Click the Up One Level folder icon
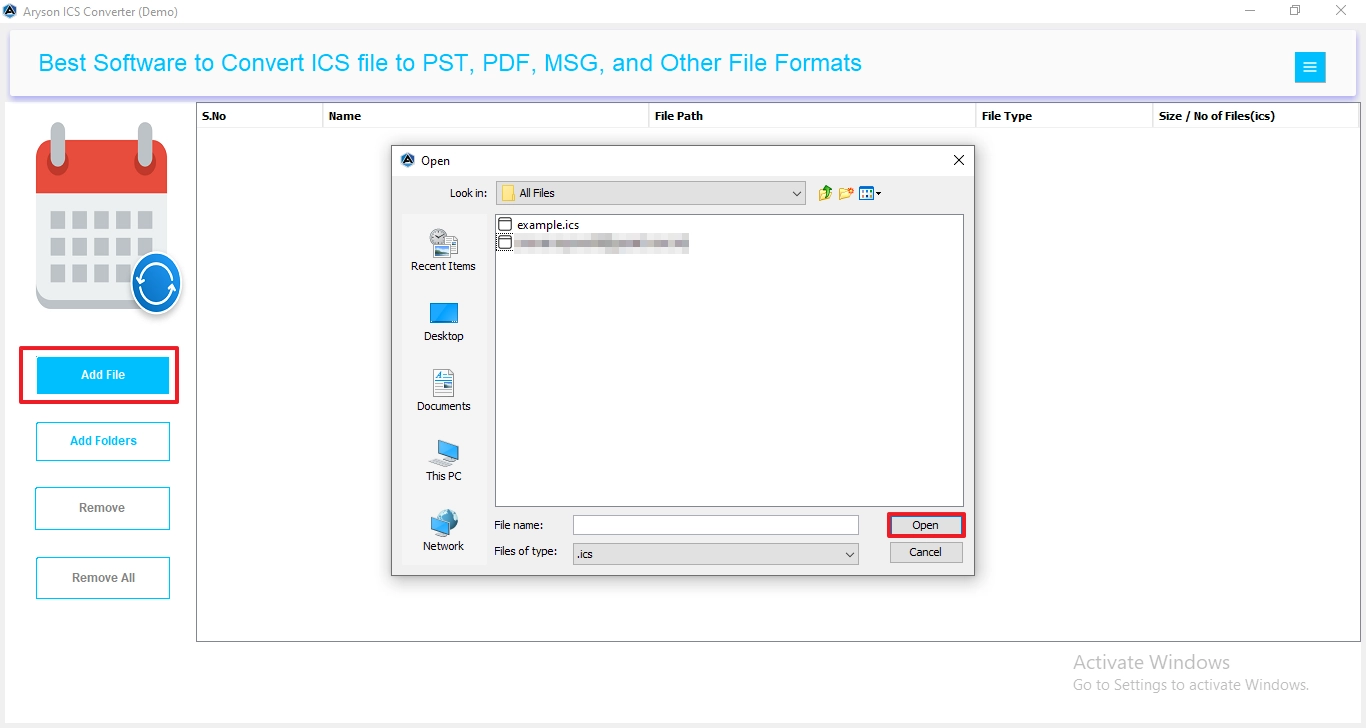 (825, 193)
